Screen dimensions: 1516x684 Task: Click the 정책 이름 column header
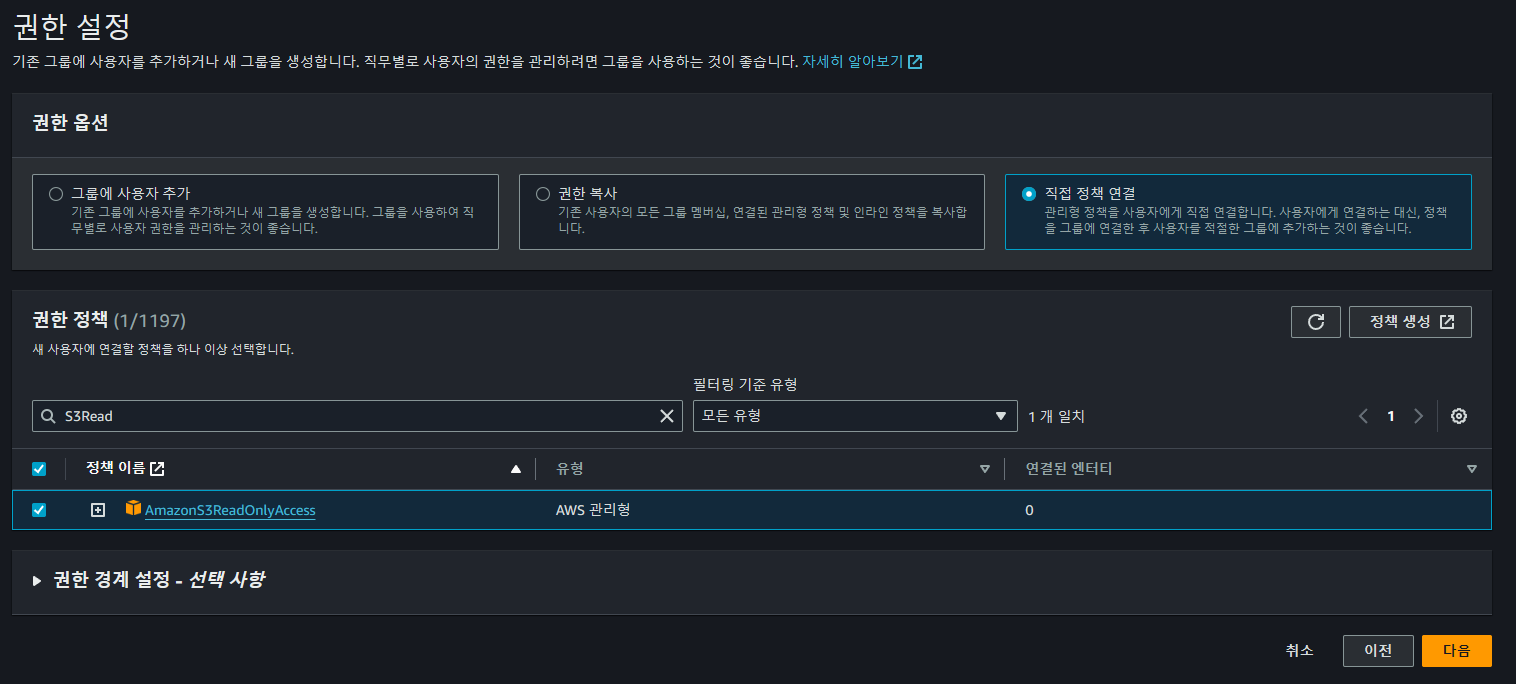pos(115,468)
